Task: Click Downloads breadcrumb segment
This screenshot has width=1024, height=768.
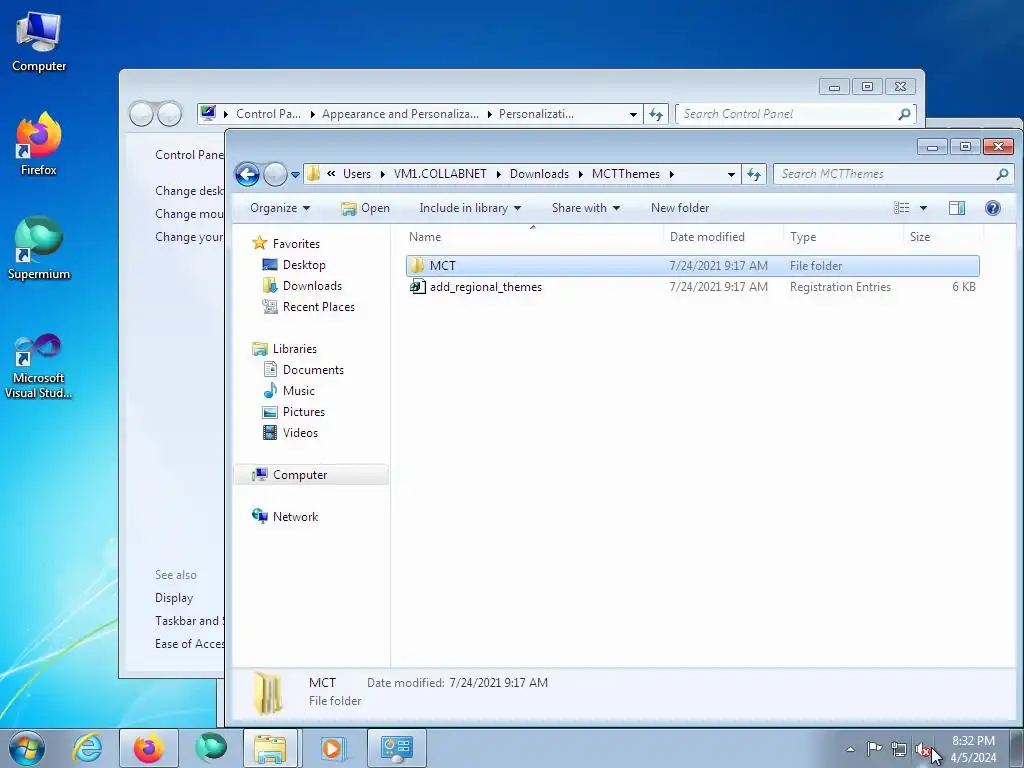Action: click(539, 174)
